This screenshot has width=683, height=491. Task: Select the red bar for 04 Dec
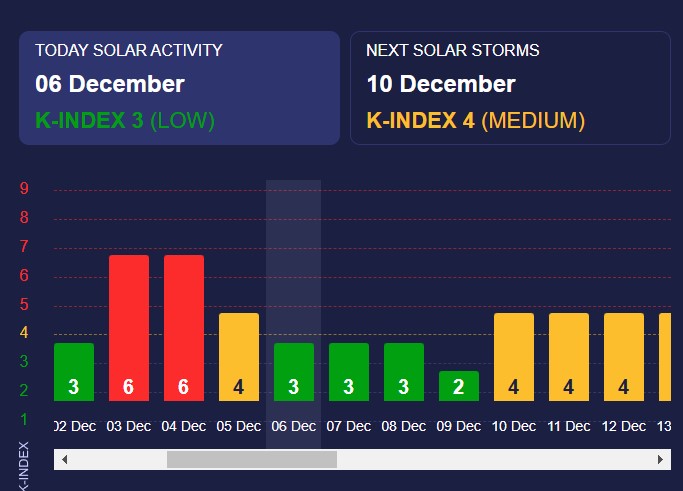click(184, 328)
